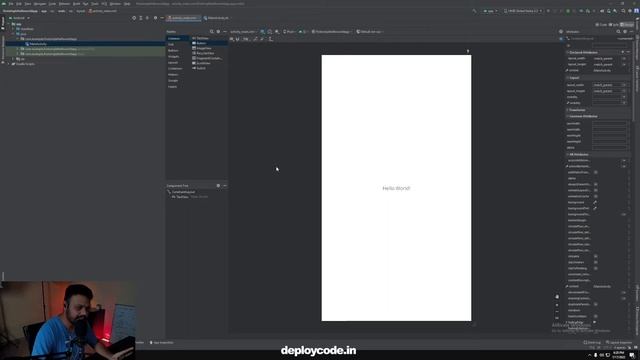The height and width of the screenshot is (360, 640).
Task: Toggle animationCache checkbox
Action: (x=596, y=196)
